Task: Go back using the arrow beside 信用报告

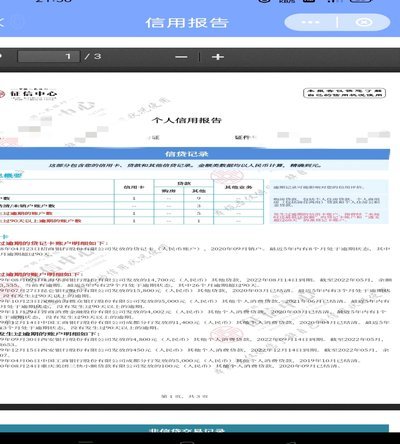Action: pyautogui.click(x=1, y=23)
